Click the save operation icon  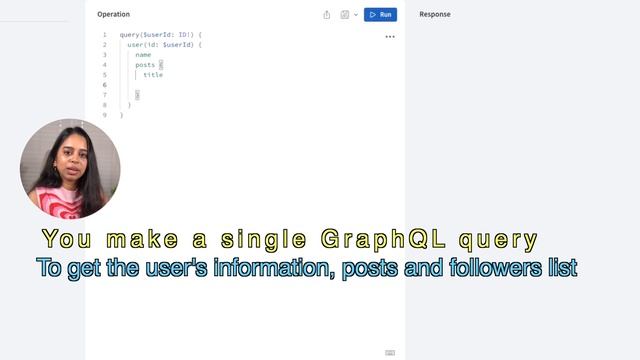click(344, 15)
